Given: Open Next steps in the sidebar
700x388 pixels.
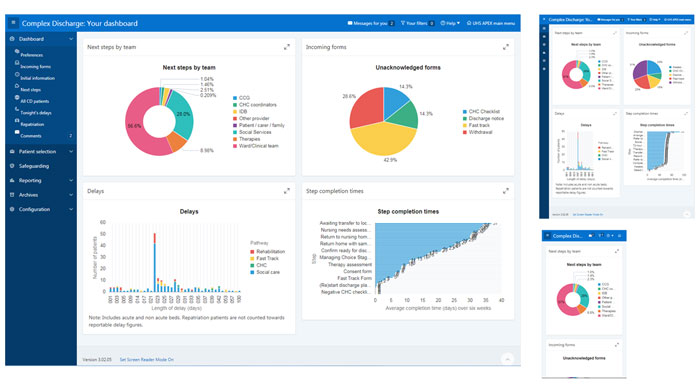Looking at the screenshot, I should point(30,90).
